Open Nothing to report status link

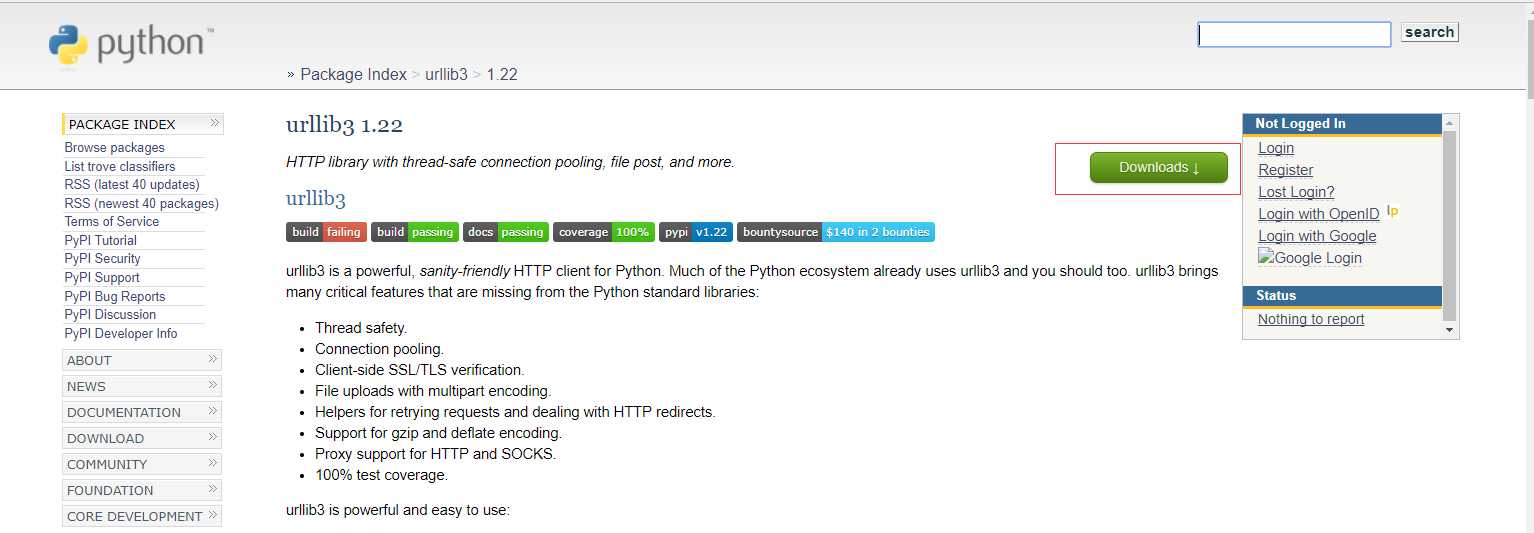coord(1311,319)
